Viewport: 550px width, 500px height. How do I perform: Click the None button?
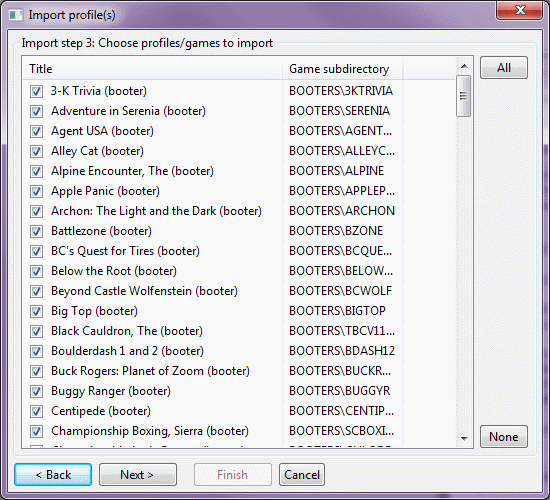[x=504, y=437]
